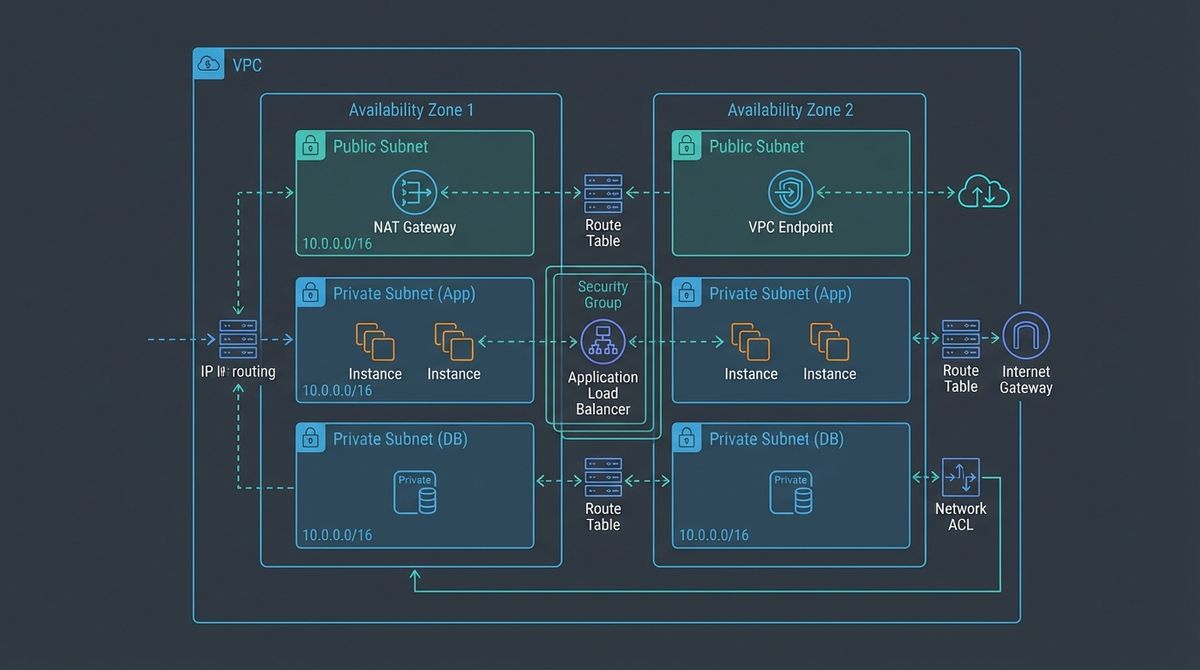Click the Public Subnet lock icon in Zone 2

tap(686, 145)
